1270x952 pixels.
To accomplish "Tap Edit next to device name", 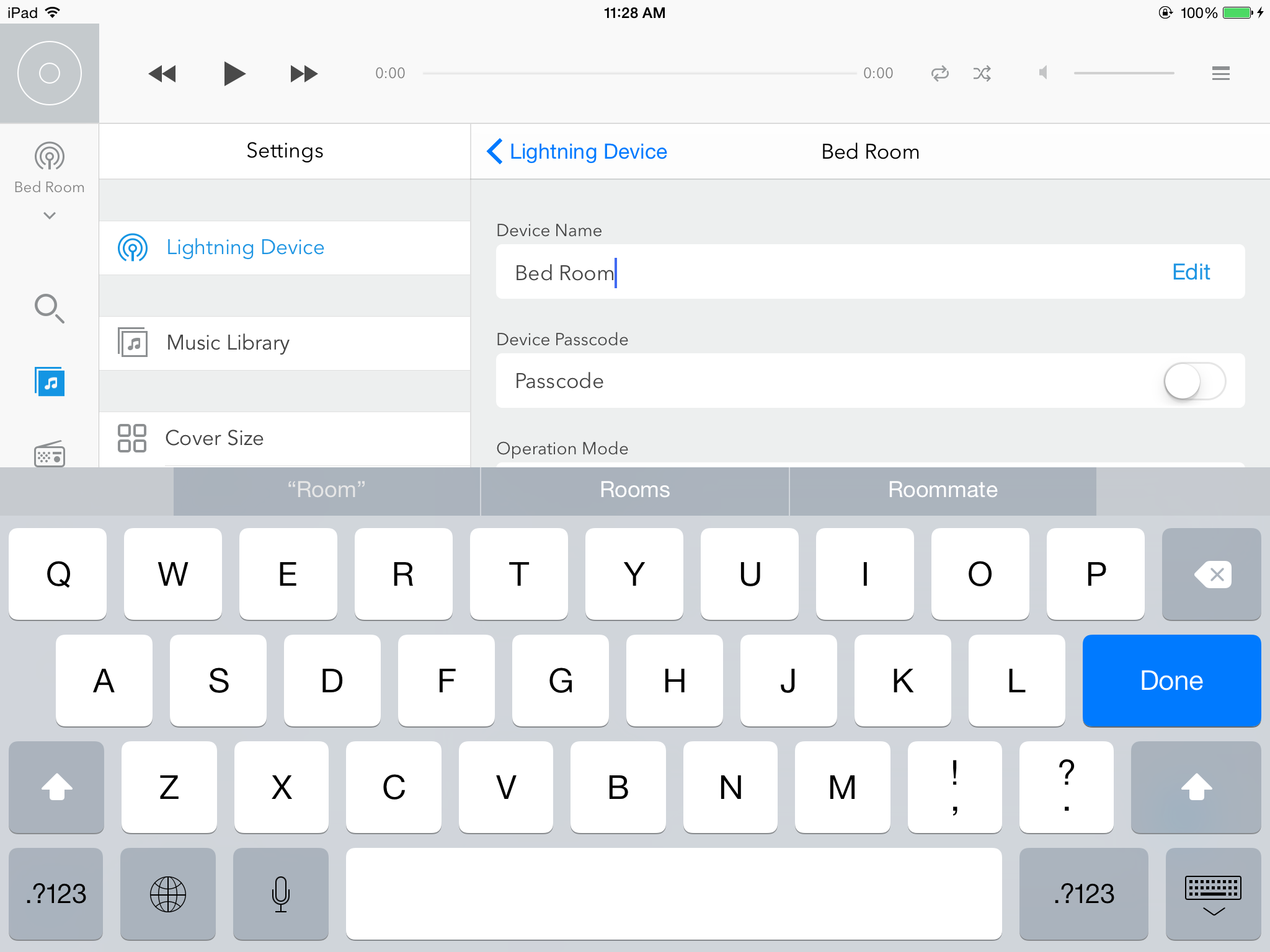I will [1191, 272].
